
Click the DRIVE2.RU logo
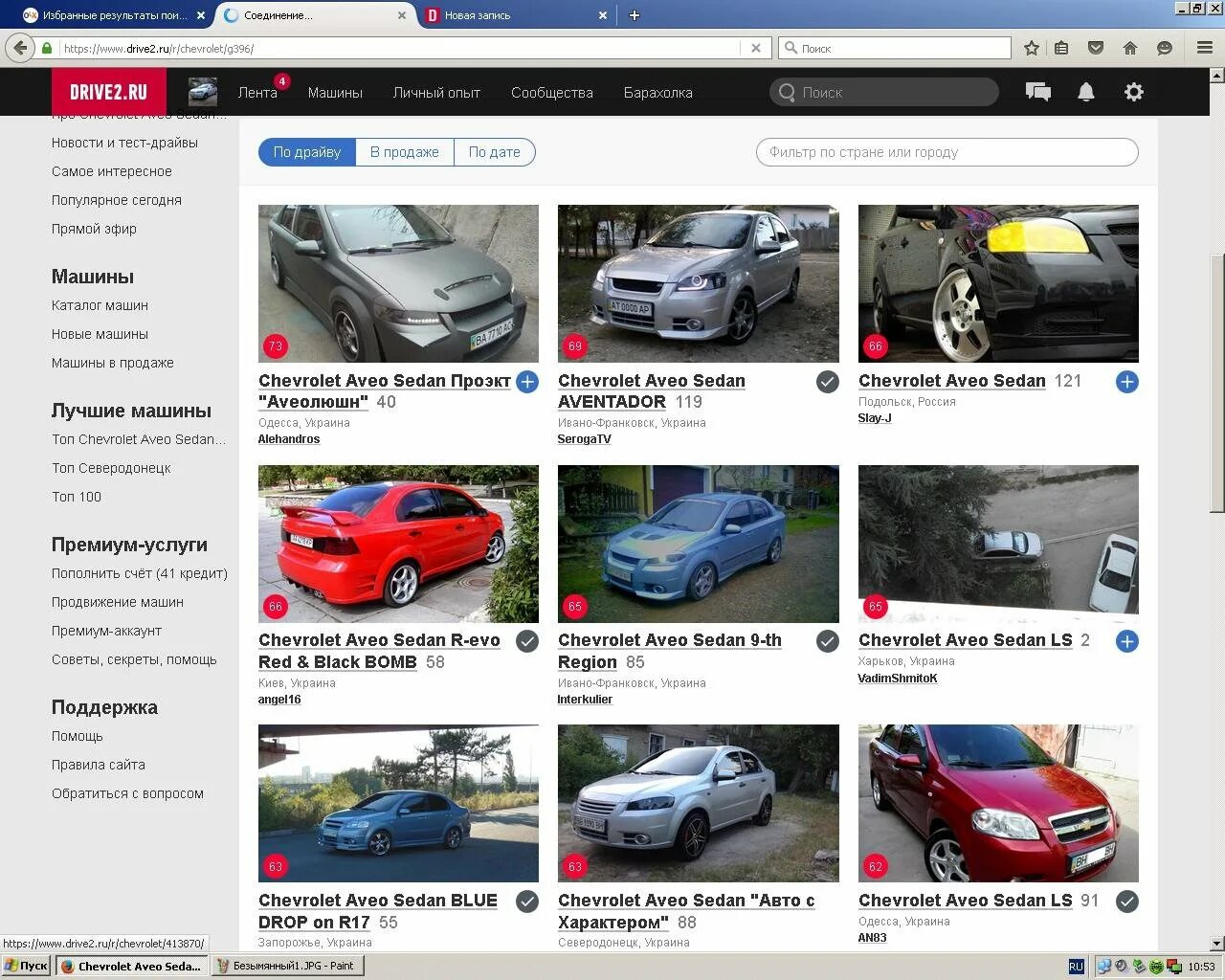pos(109,92)
